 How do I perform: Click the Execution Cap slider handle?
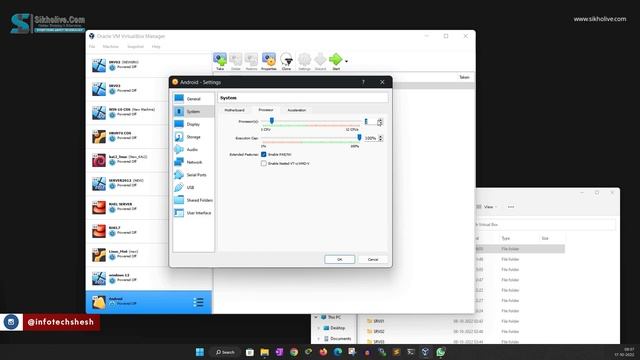[x=359, y=137]
